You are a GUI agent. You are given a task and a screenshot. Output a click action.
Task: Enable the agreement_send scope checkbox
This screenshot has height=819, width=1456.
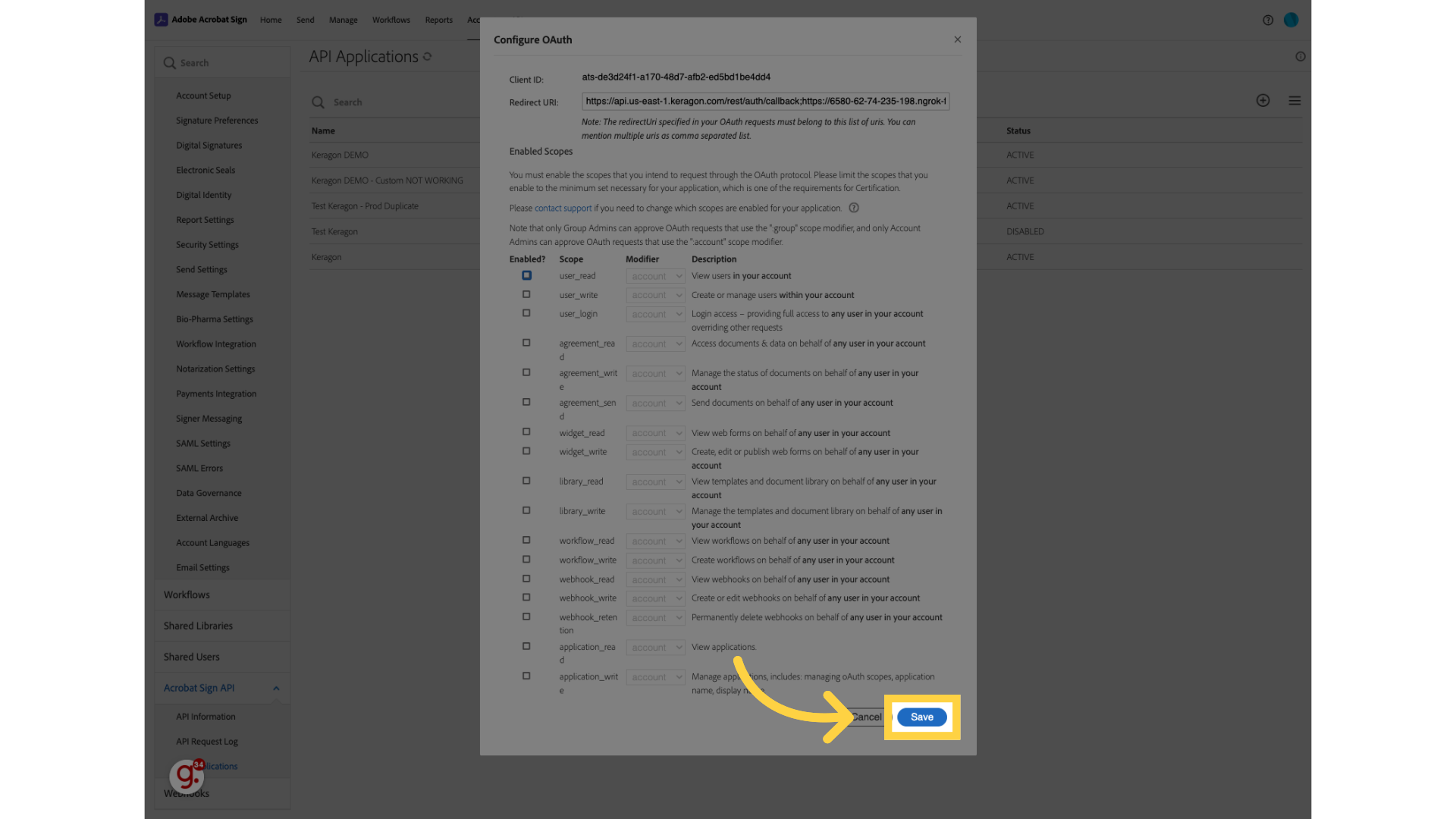point(526,402)
